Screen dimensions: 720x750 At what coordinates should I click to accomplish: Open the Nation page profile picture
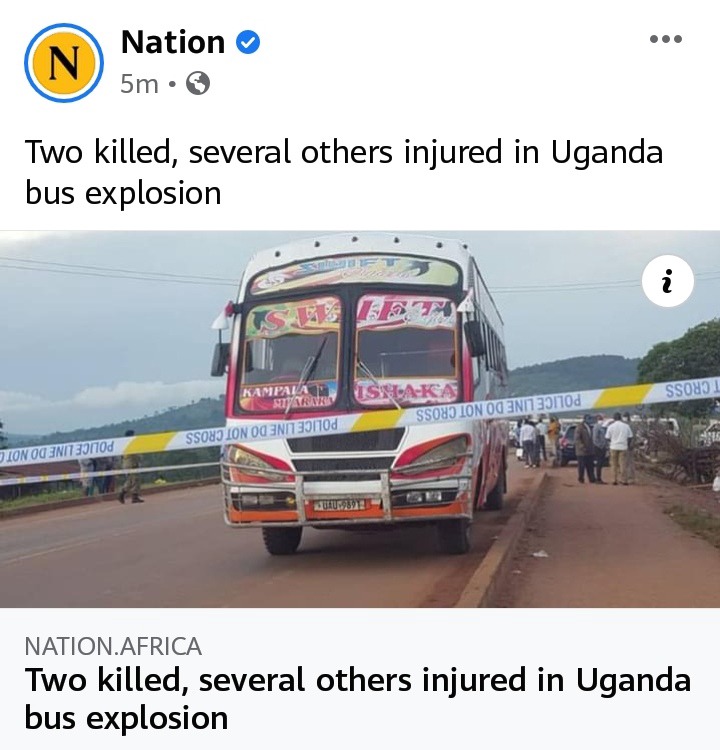[64, 63]
